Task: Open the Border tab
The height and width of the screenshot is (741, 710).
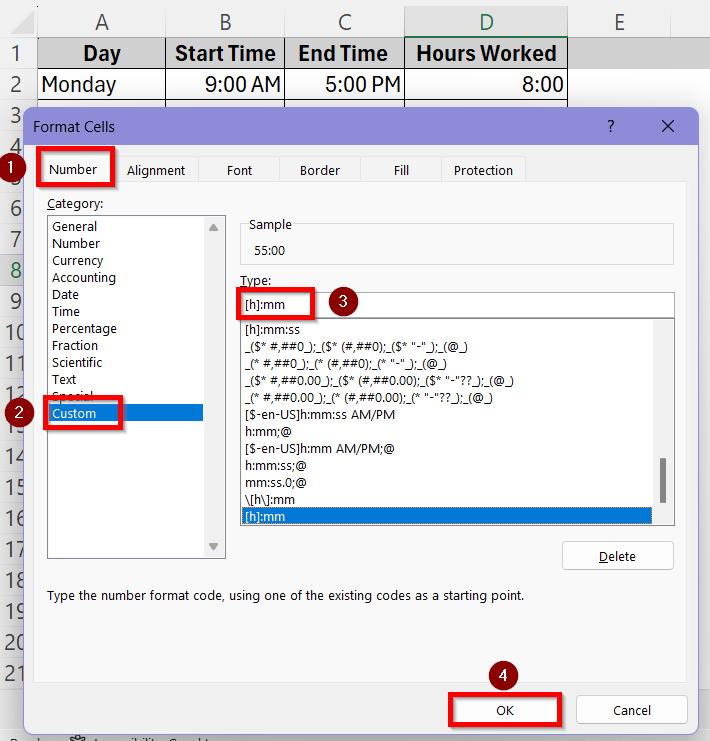Action: pyautogui.click(x=320, y=170)
